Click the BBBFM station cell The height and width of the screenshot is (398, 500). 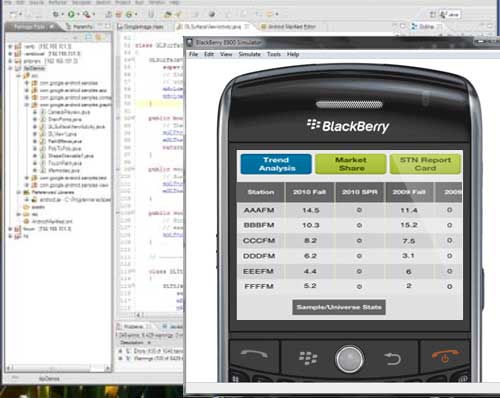tap(259, 225)
